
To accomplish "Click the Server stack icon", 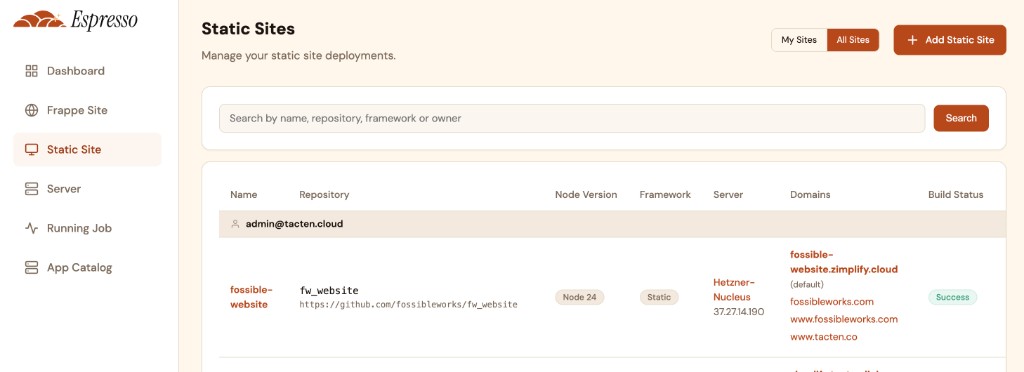I will 31,189.
